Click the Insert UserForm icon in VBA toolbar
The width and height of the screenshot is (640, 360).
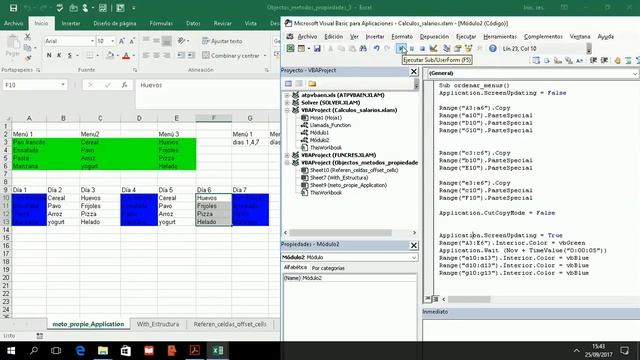tap(301, 49)
